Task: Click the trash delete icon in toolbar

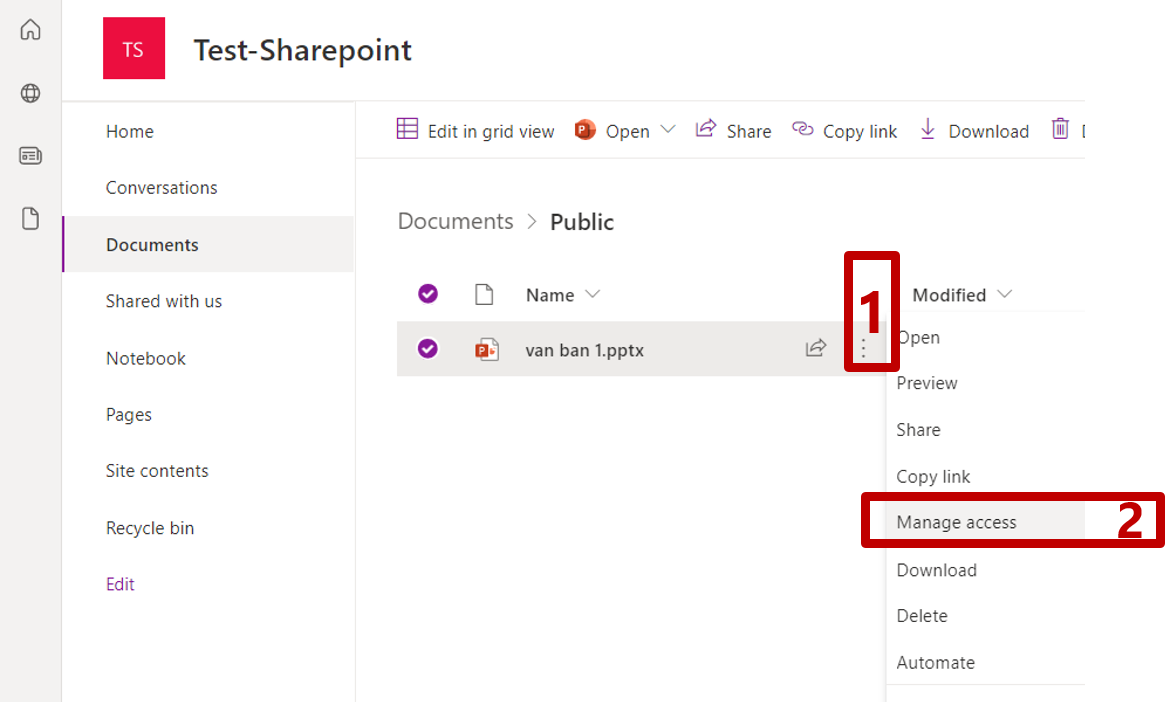Action: [x=1060, y=130]
